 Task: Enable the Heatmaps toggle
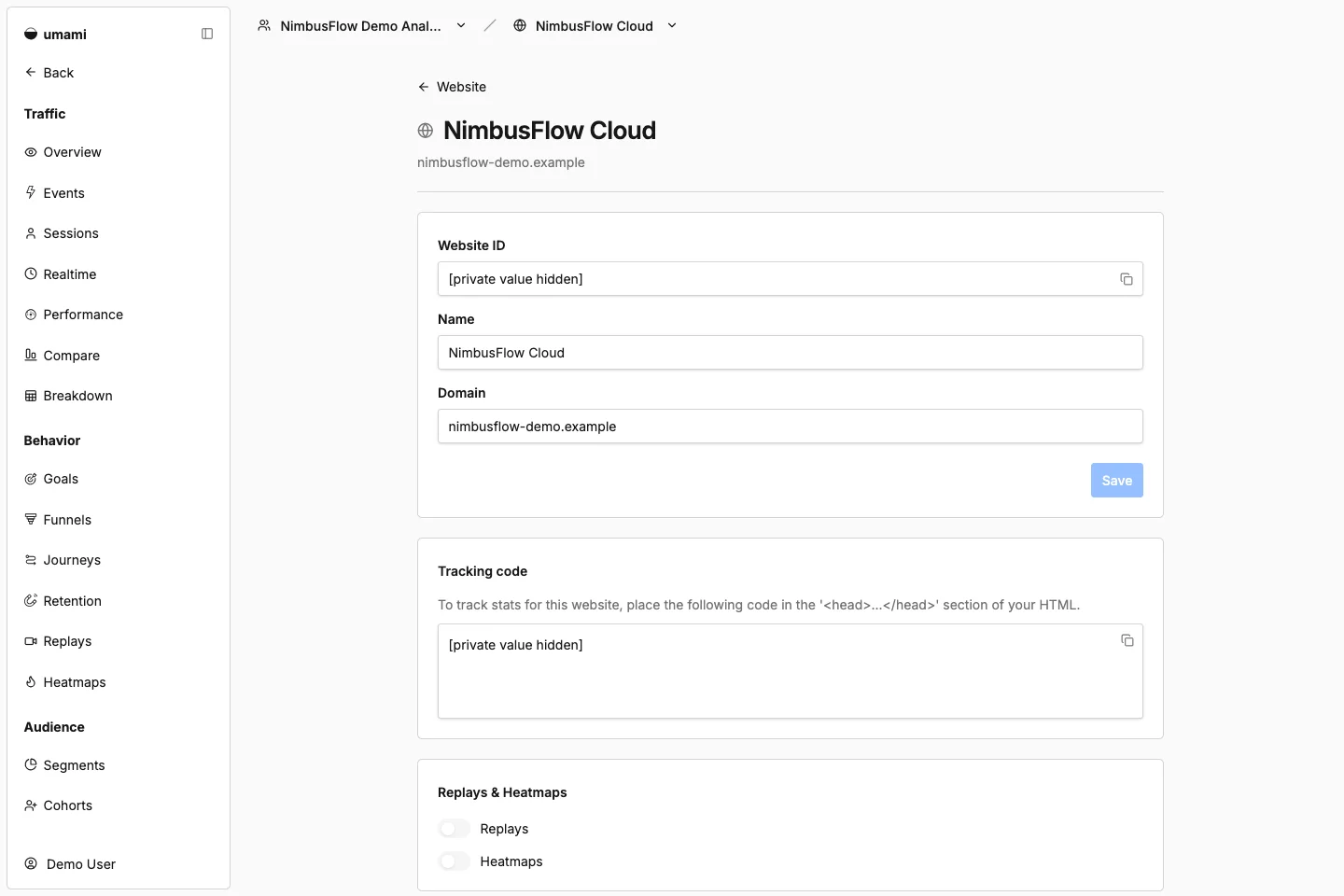pyautogui.click(x=455, y=861)
